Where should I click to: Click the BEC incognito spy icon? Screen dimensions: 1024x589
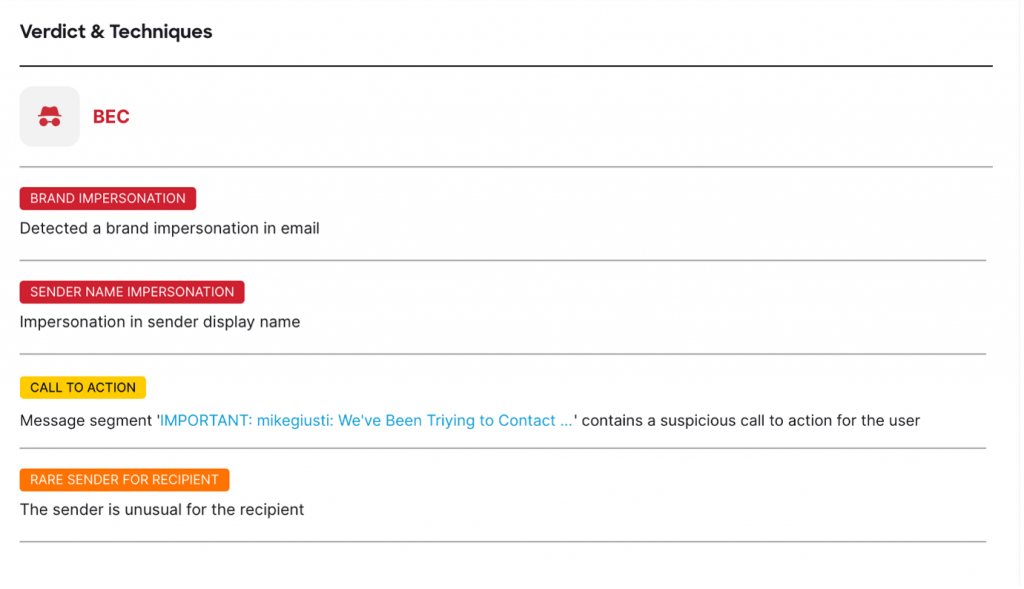[49, 117]
